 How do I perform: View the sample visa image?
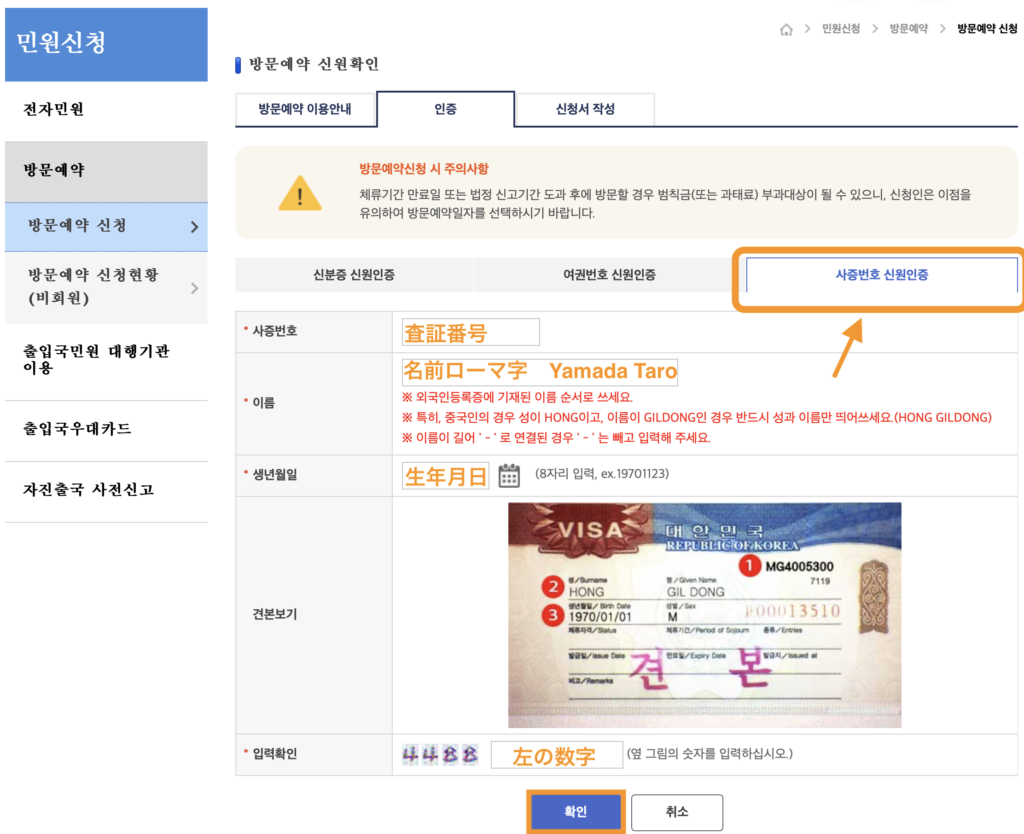click(x=704, y=614)
